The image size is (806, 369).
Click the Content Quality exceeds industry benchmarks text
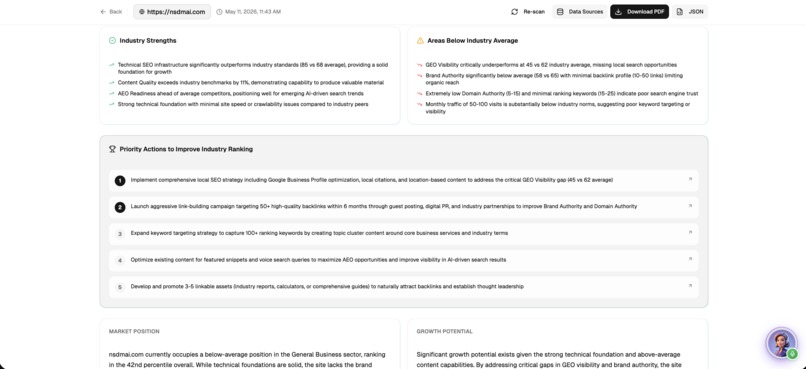coord(251,83)
